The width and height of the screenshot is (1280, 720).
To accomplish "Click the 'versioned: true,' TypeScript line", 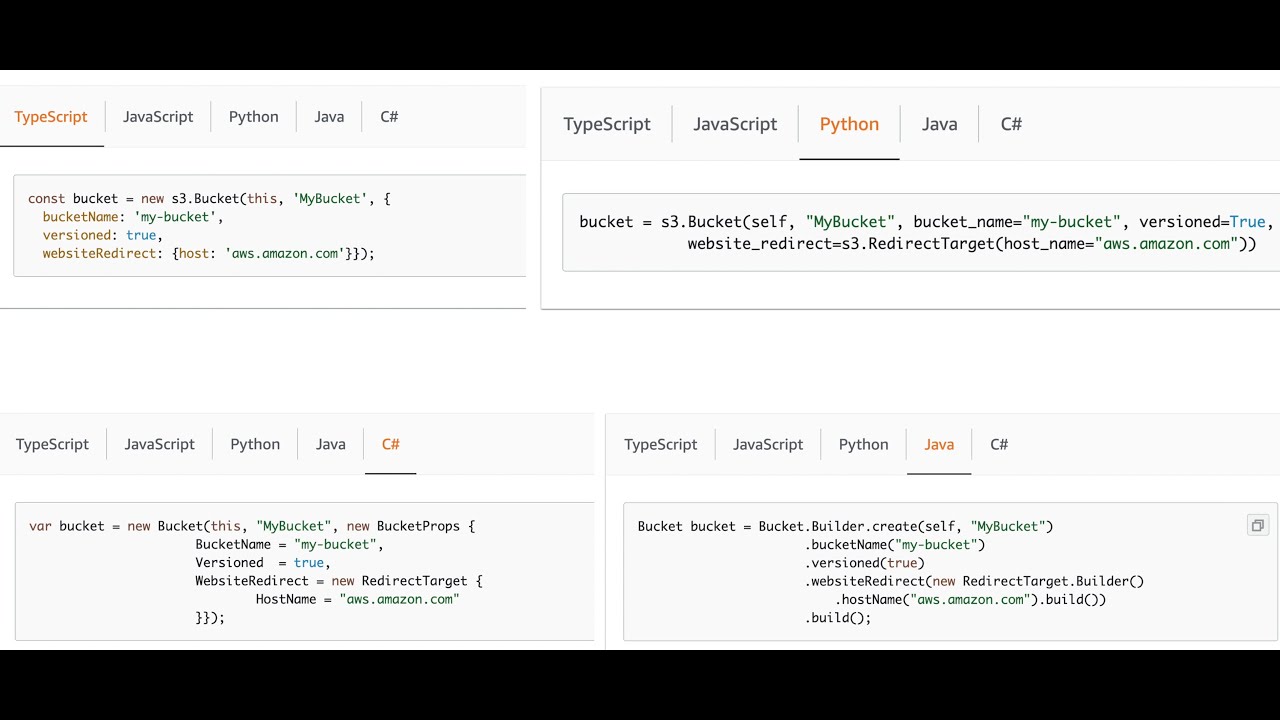I will [x=102, y=235].
